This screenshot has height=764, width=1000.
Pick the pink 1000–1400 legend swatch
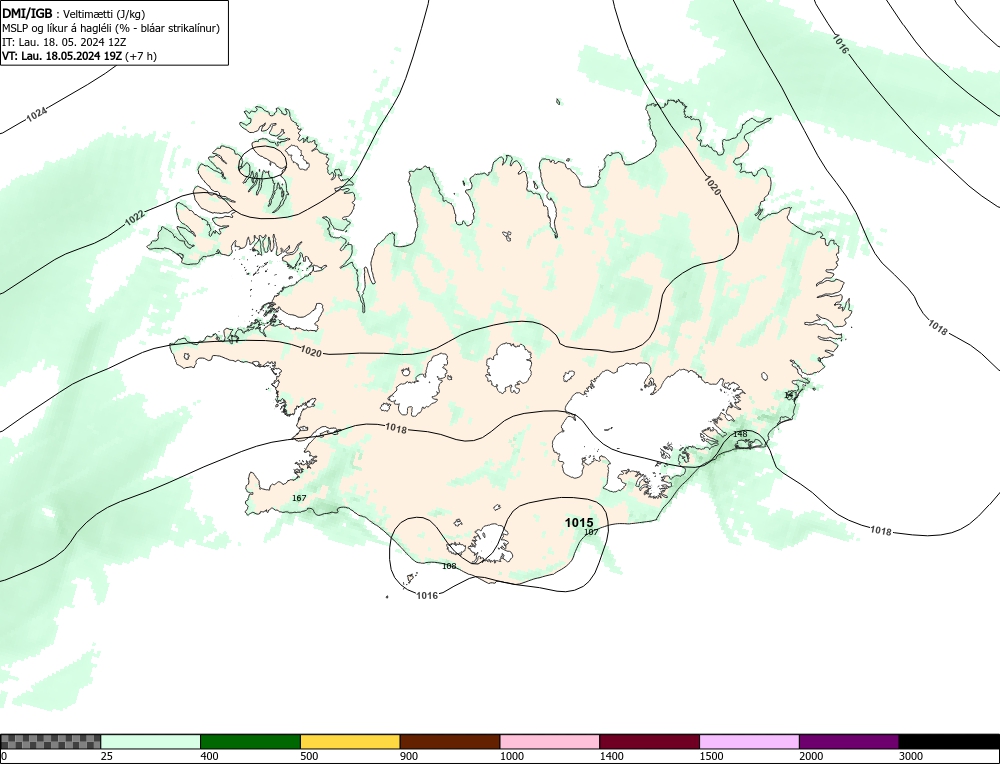pos(550,741)
